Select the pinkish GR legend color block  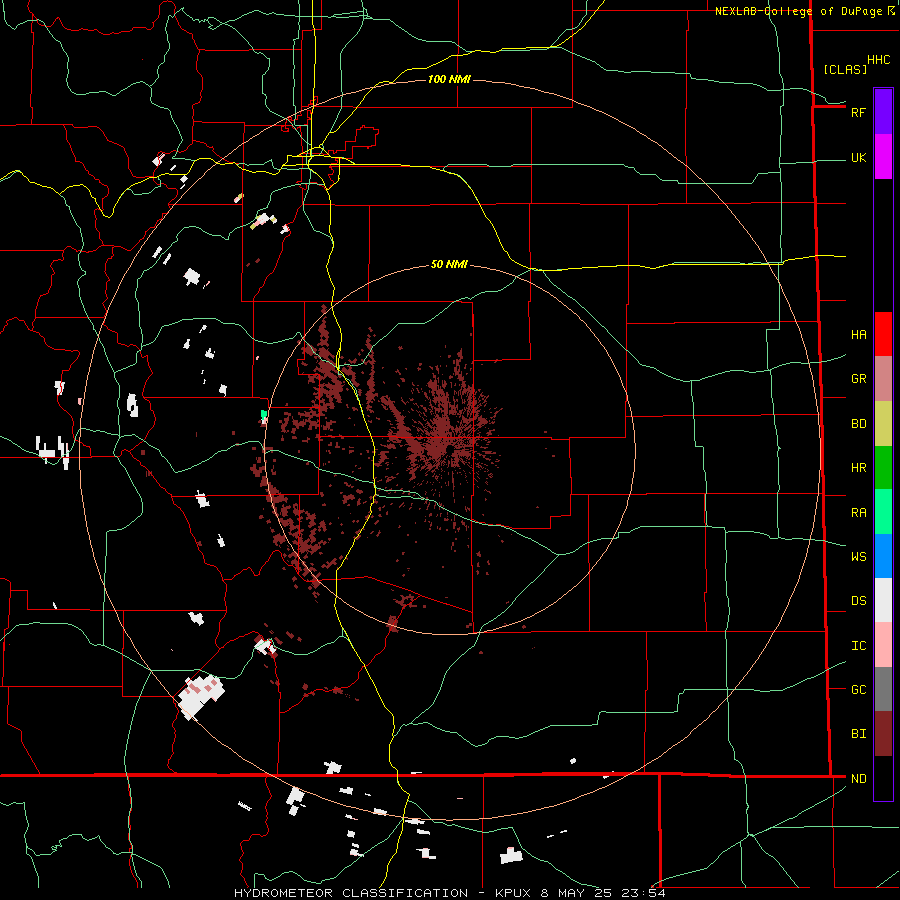pyautogui.click(x=883, y=379)
